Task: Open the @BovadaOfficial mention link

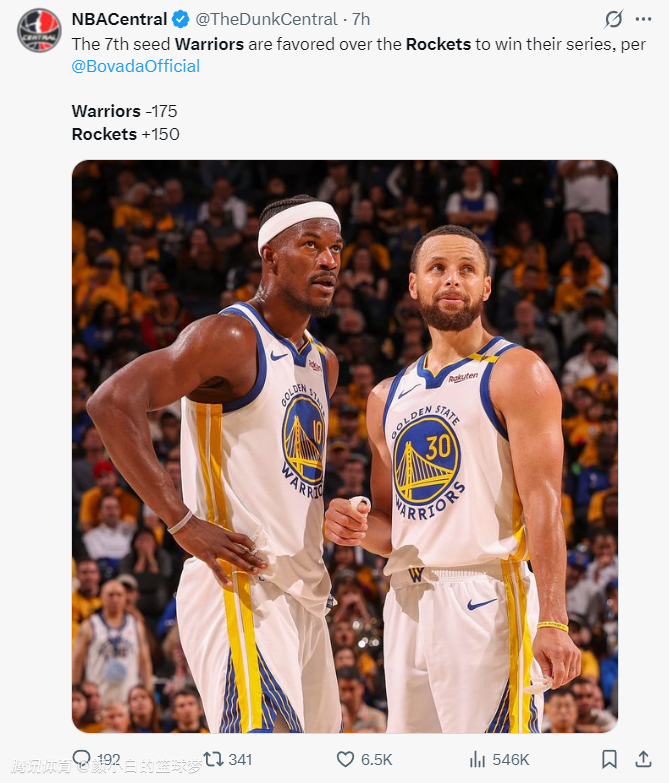Action: [136, 66]
